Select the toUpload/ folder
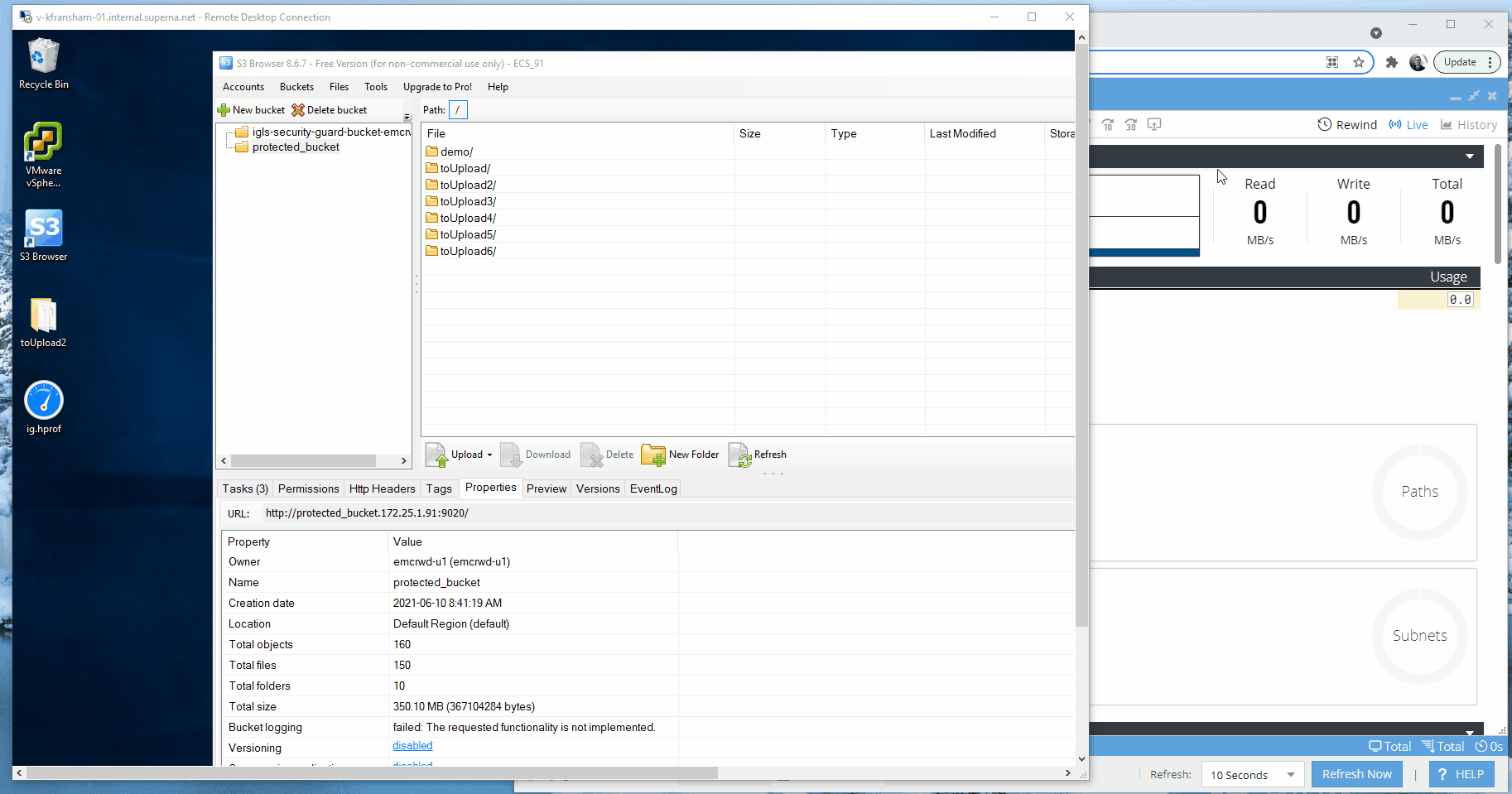Image resolution: width=1512 pixels, height=794 pixels. [458, 168]
